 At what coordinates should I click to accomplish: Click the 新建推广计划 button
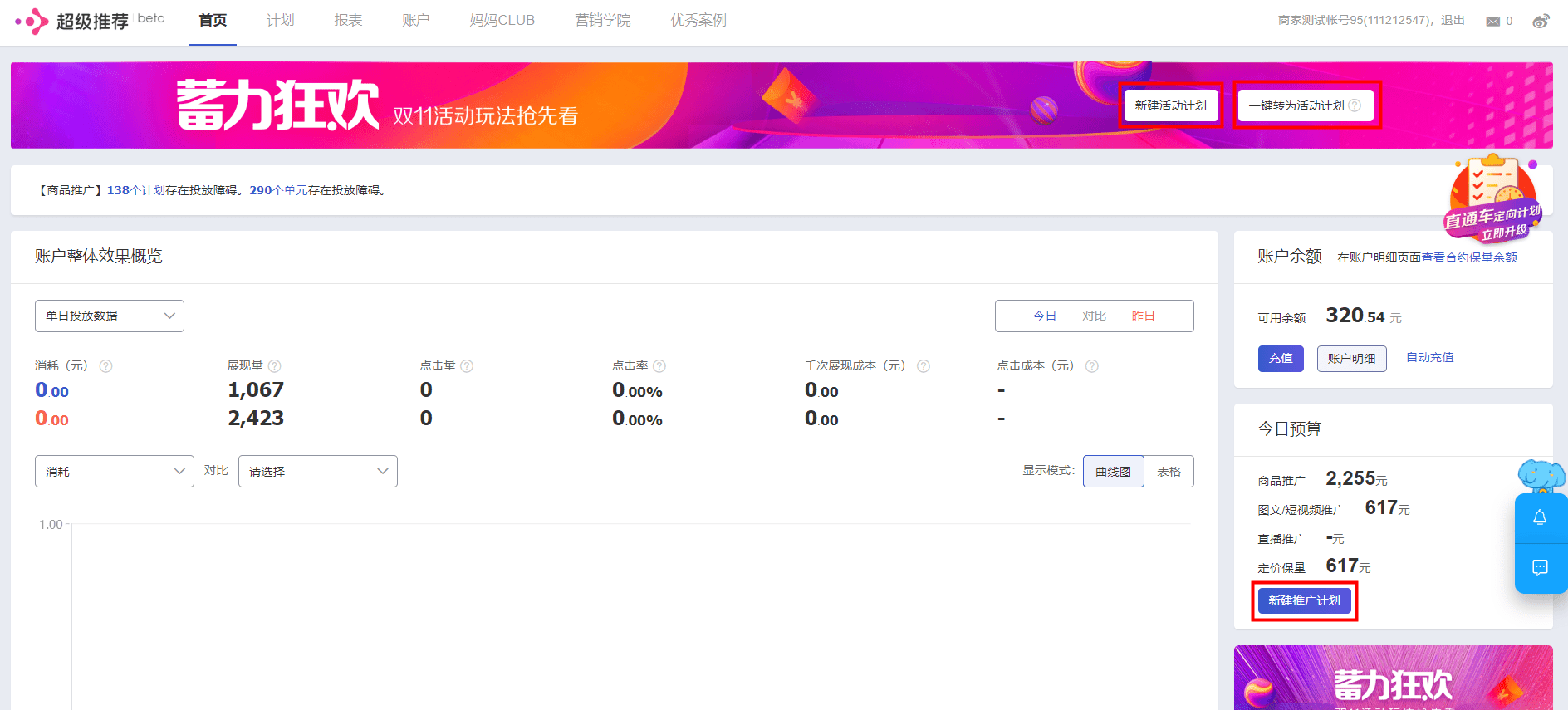(x=1304, y=600)
